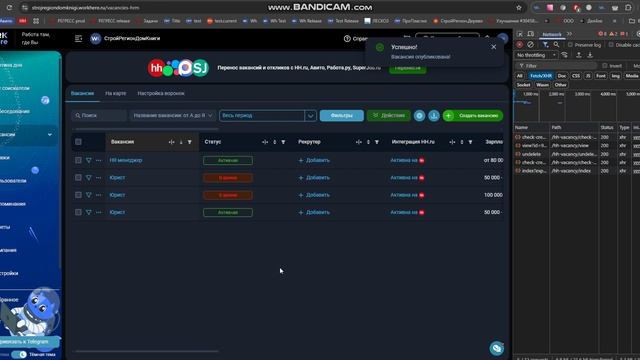The image size is (640, 360).
Task: Select the Doc request filter in DevTools
Action: pos(562,76)
